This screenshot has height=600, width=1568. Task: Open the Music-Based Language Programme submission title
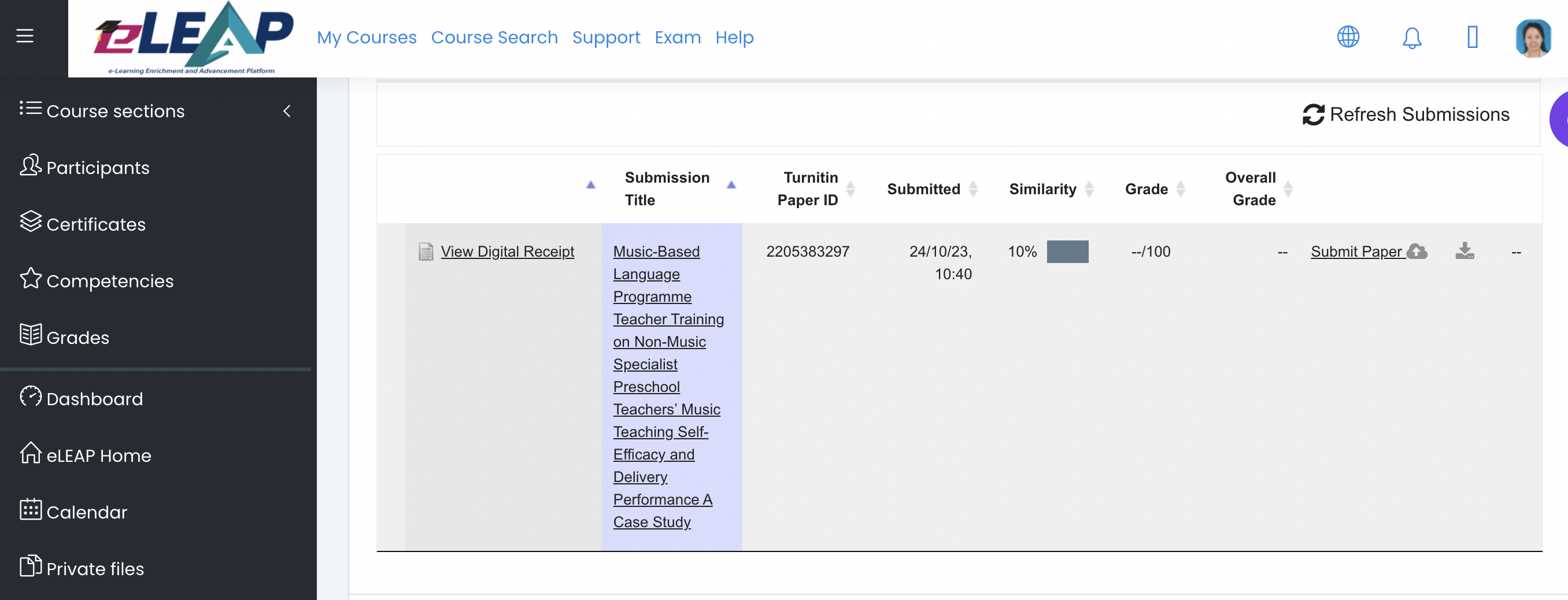point(656,251)
